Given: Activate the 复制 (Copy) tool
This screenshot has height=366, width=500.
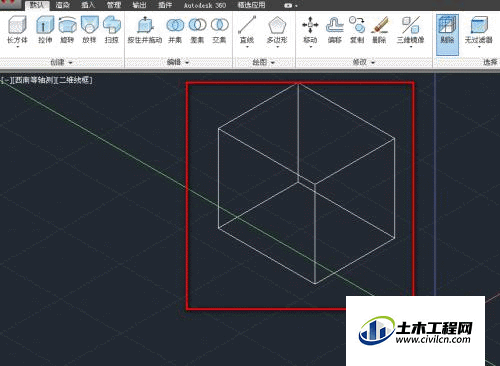Looking at the screenshot, I should click(x=357, y=29).
